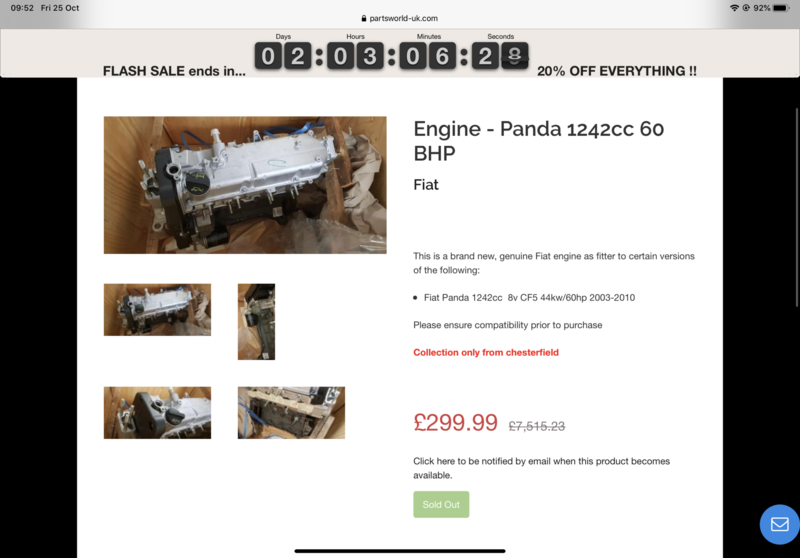
Task: Tap the home indicator bar at bottom
Action: [x=400, y=551]
